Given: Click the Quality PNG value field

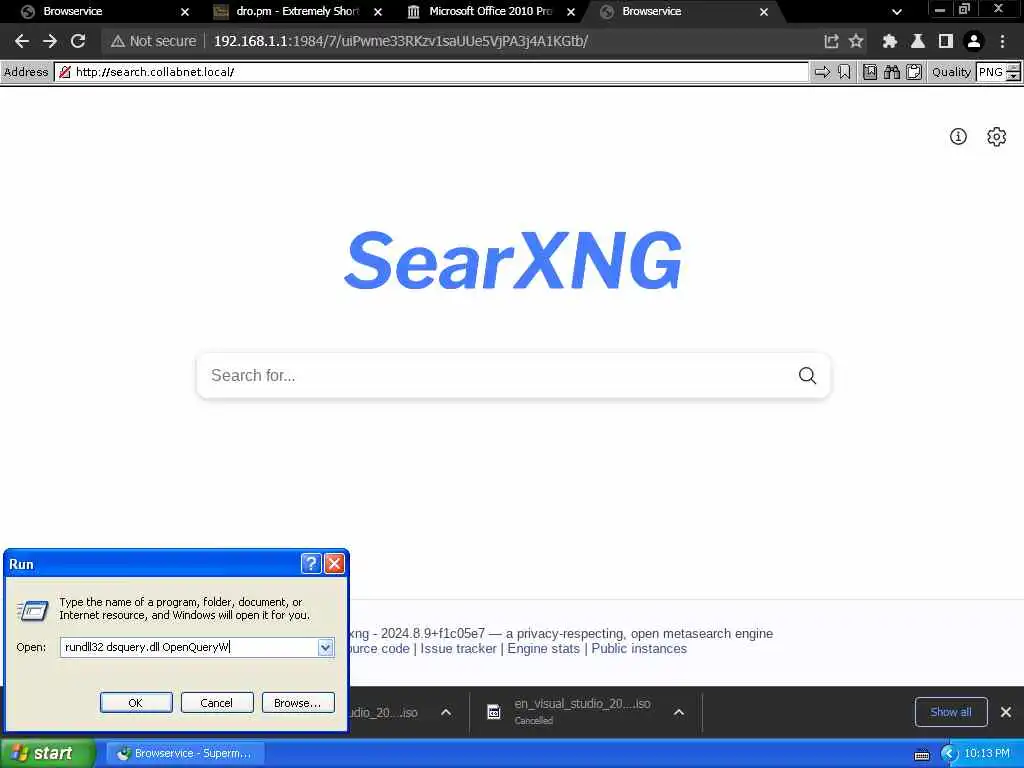Looking at the screenshot, I should tap(991, 72).
